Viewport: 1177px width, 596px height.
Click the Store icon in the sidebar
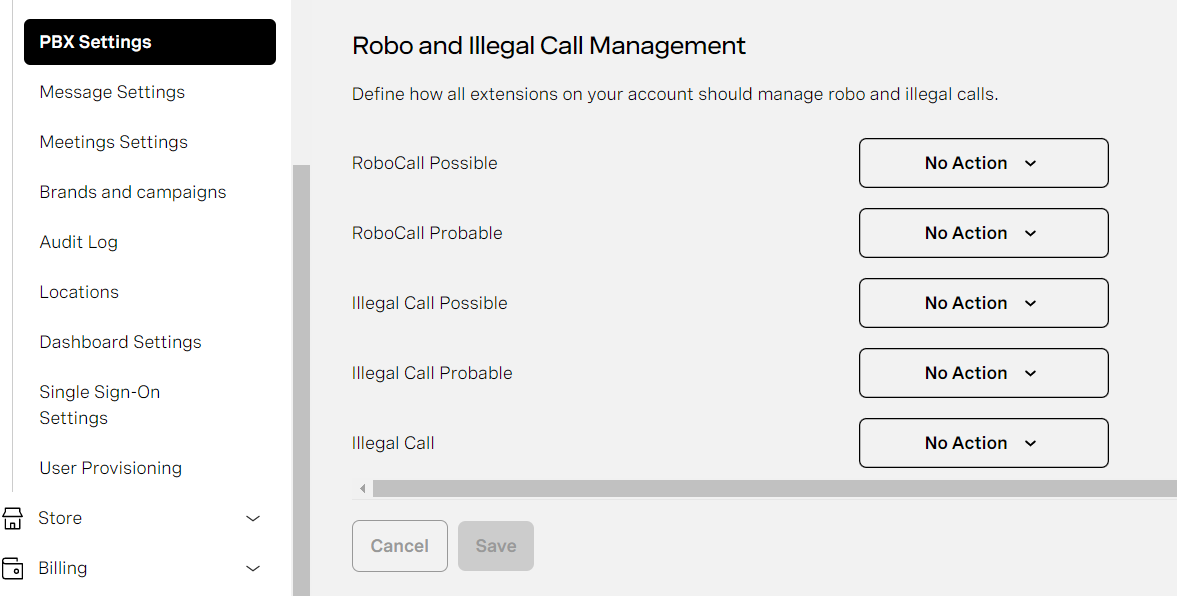click(13, 518)
